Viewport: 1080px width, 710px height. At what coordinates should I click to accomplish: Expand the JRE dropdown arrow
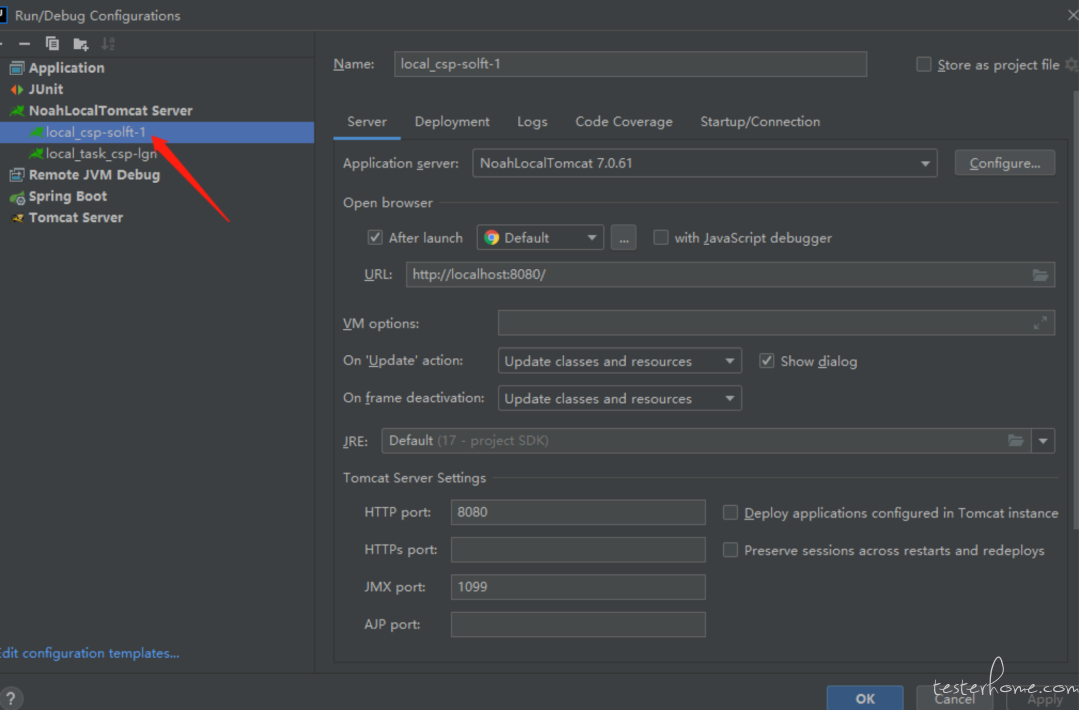[1043, 441]
